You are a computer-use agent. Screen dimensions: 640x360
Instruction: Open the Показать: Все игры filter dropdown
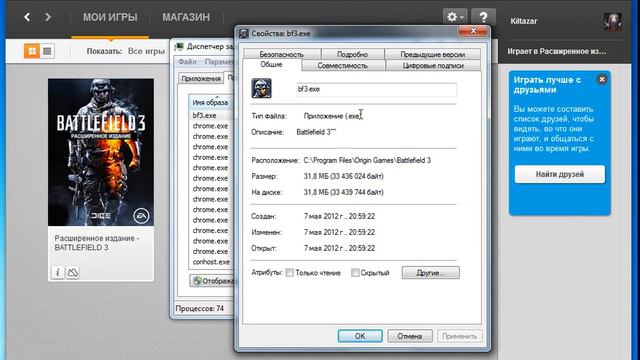125,51
